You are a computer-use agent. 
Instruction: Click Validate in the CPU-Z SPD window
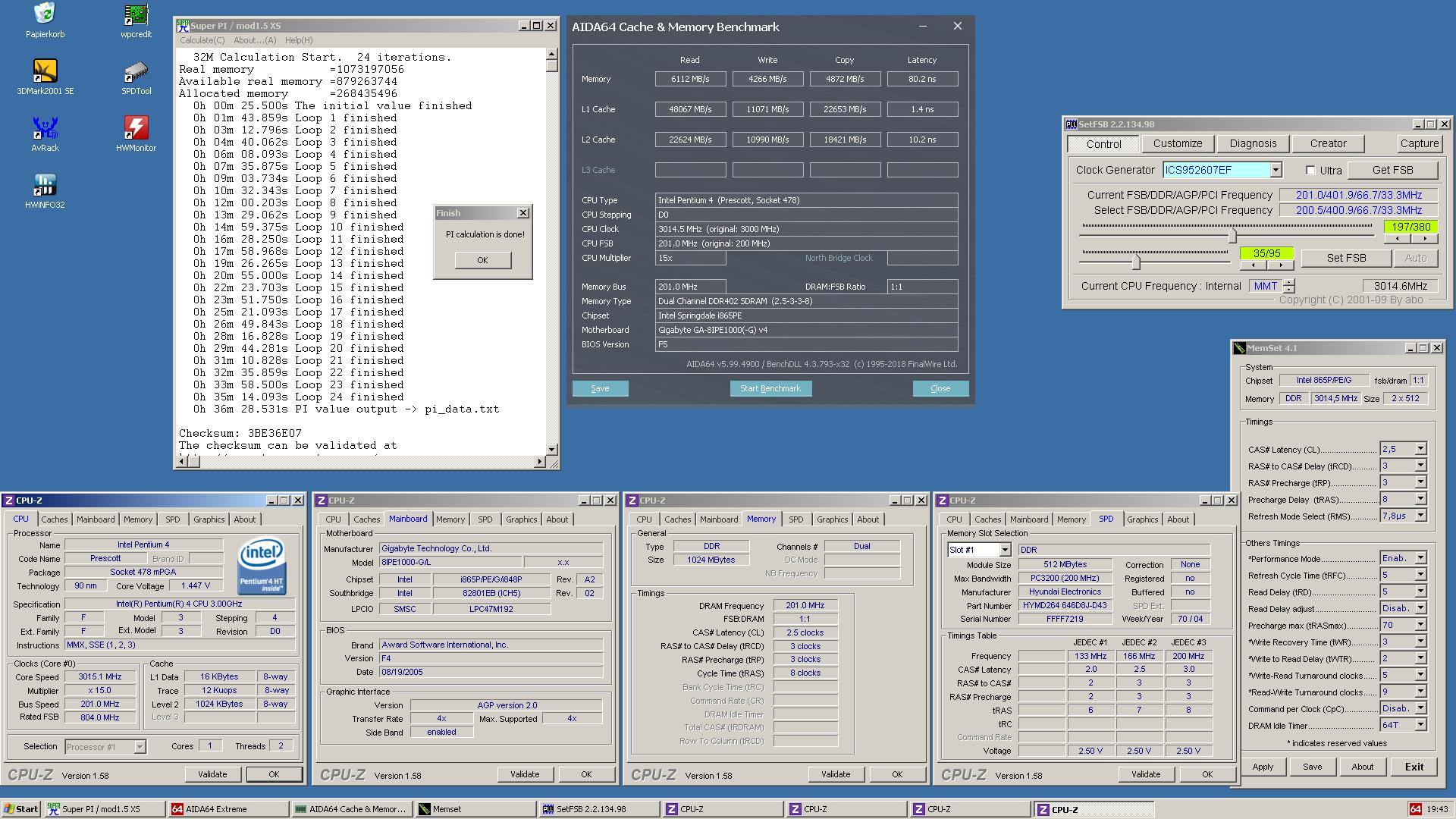pos(1145,774)
